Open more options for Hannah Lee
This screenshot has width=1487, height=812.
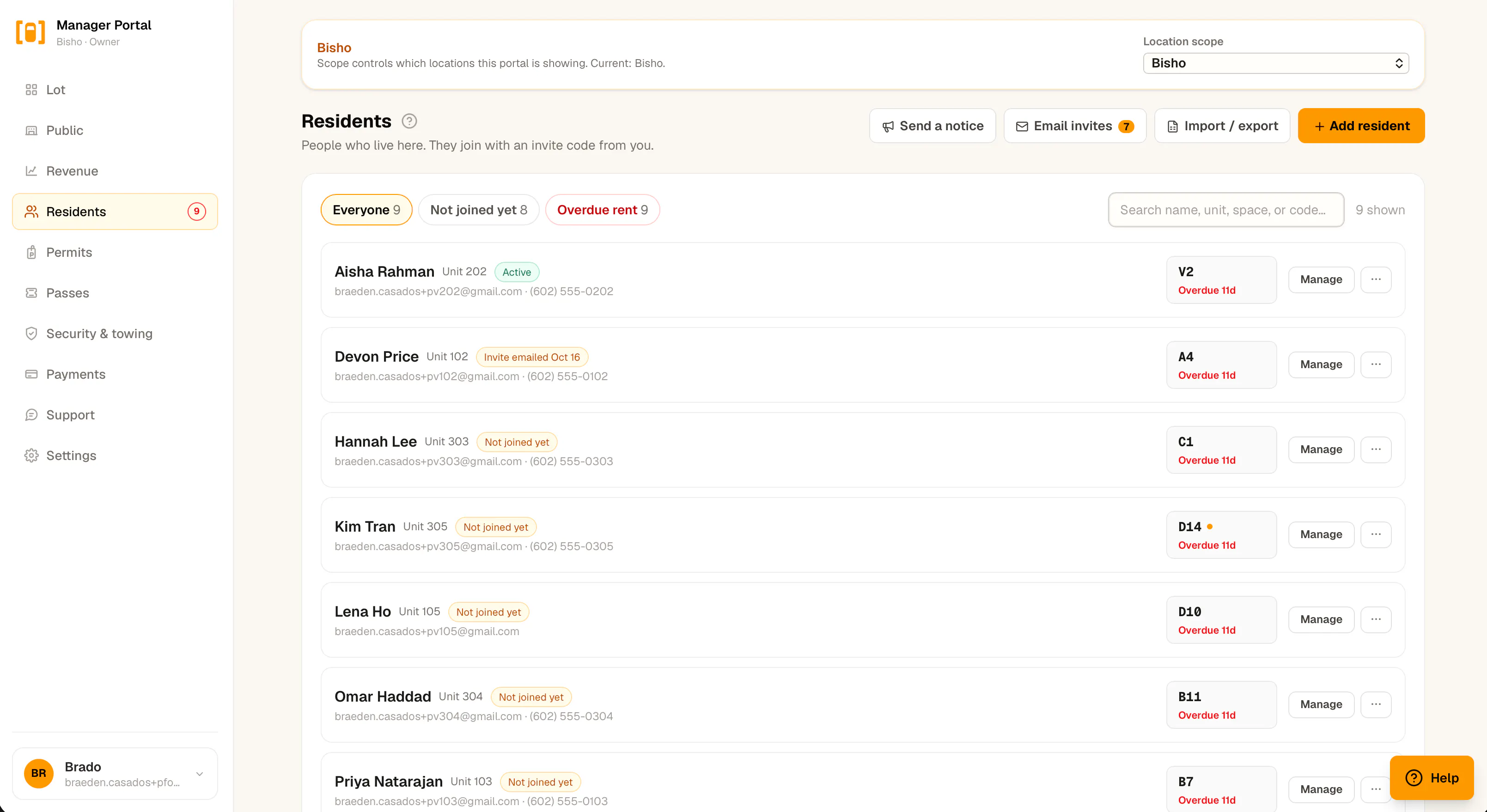click(x=1376, y=449)
